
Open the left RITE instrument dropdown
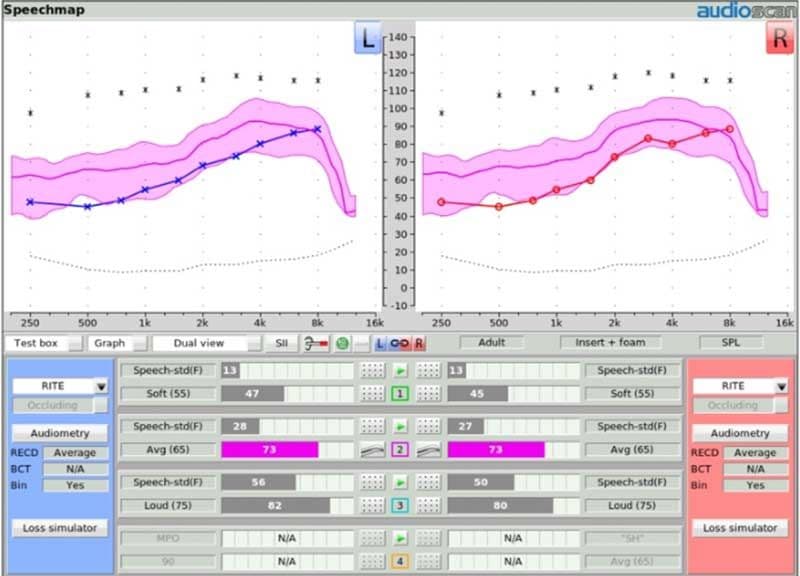pos(100,386)
